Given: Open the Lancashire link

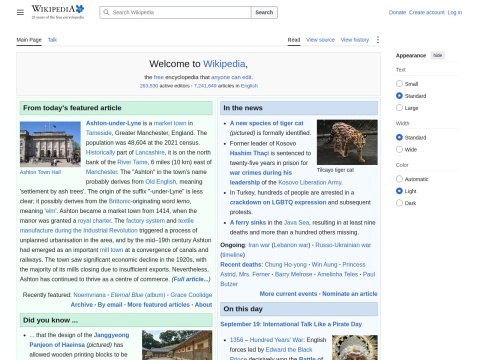Looking at the screenshot, I should click(150, 152).
